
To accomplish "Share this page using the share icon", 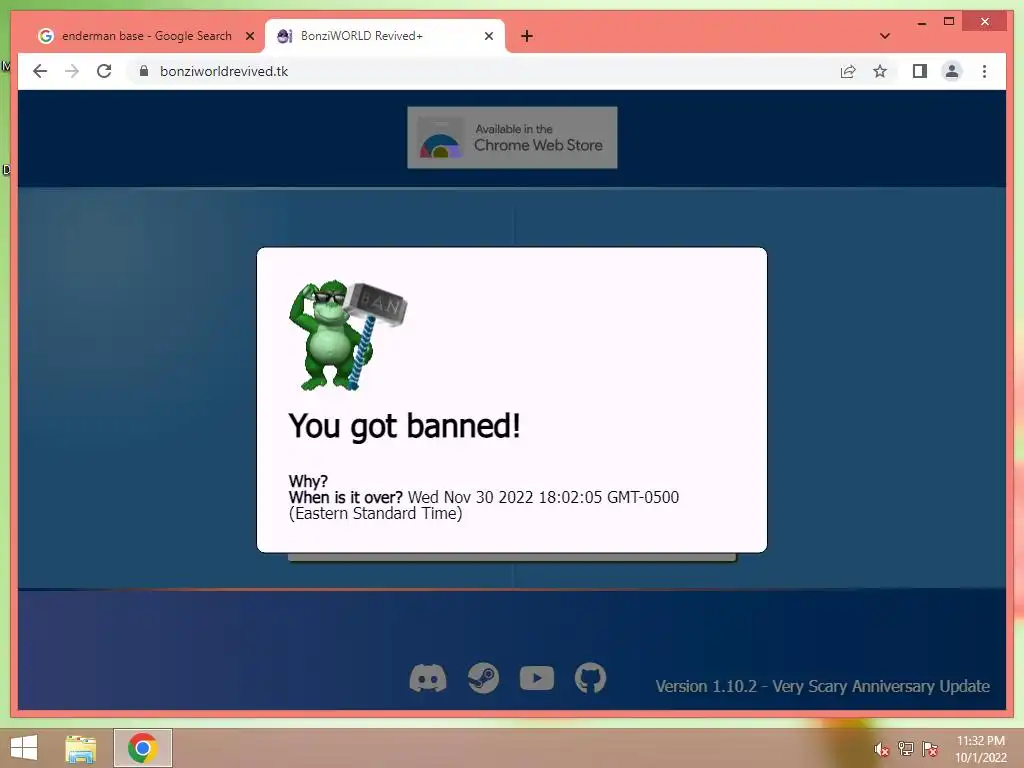I will (x=848, y=71).
